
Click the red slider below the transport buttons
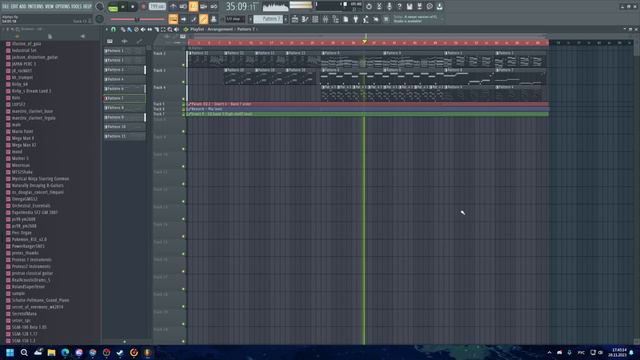coord(137,19)
